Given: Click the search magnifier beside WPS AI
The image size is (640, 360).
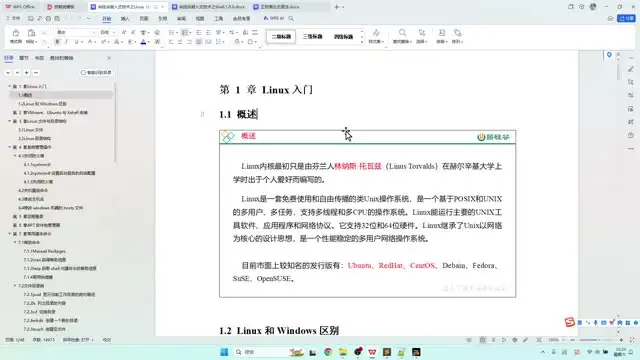Looking at the screenshot, I should tap(291, 18).
